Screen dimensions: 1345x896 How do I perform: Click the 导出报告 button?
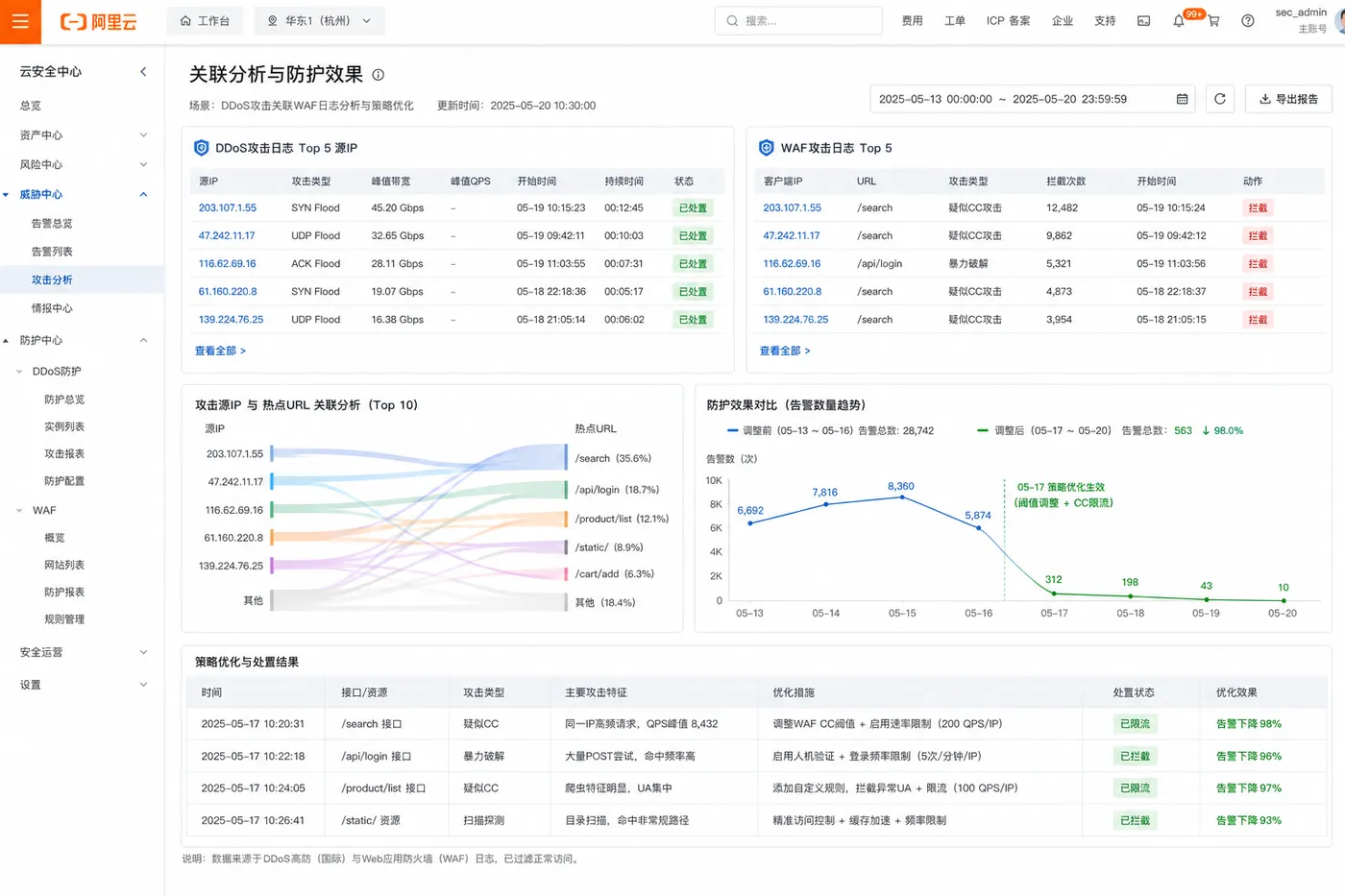(x=1288, y=99)
